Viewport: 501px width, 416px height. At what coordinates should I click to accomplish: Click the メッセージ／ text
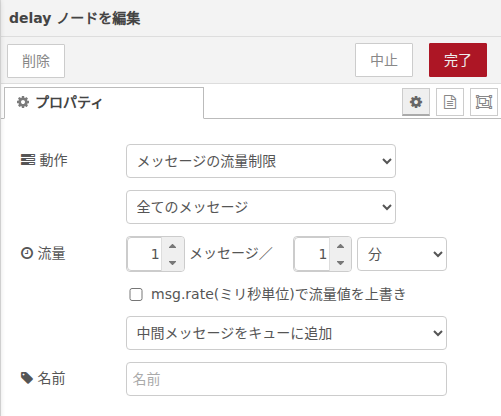tap(232, 254)
